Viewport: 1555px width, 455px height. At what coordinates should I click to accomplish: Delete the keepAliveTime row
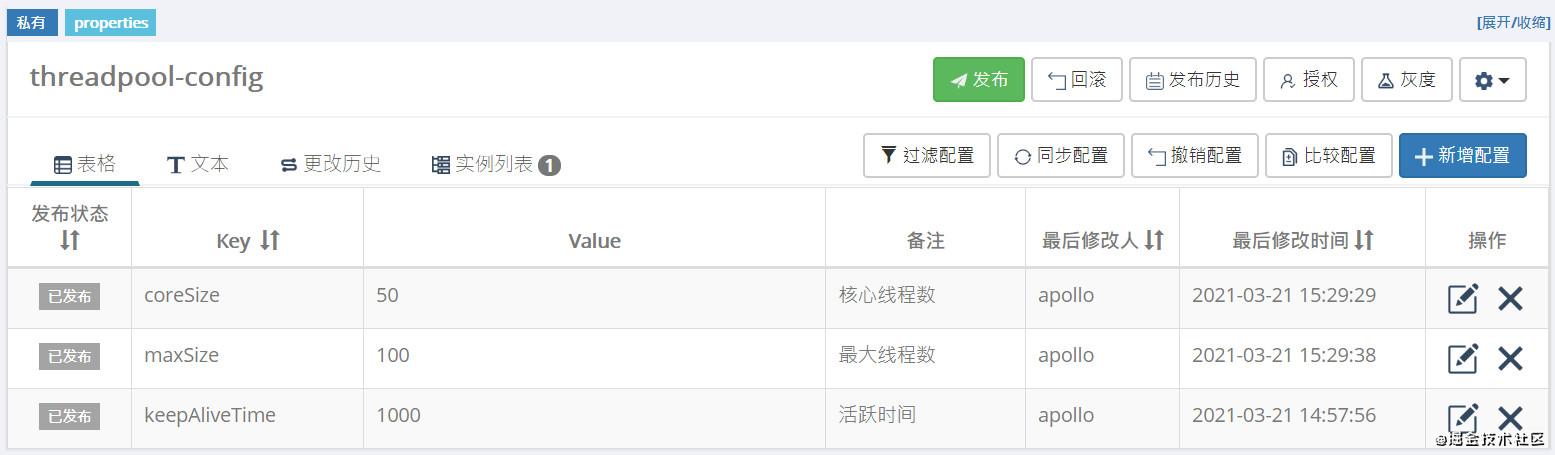[1510, 418]
